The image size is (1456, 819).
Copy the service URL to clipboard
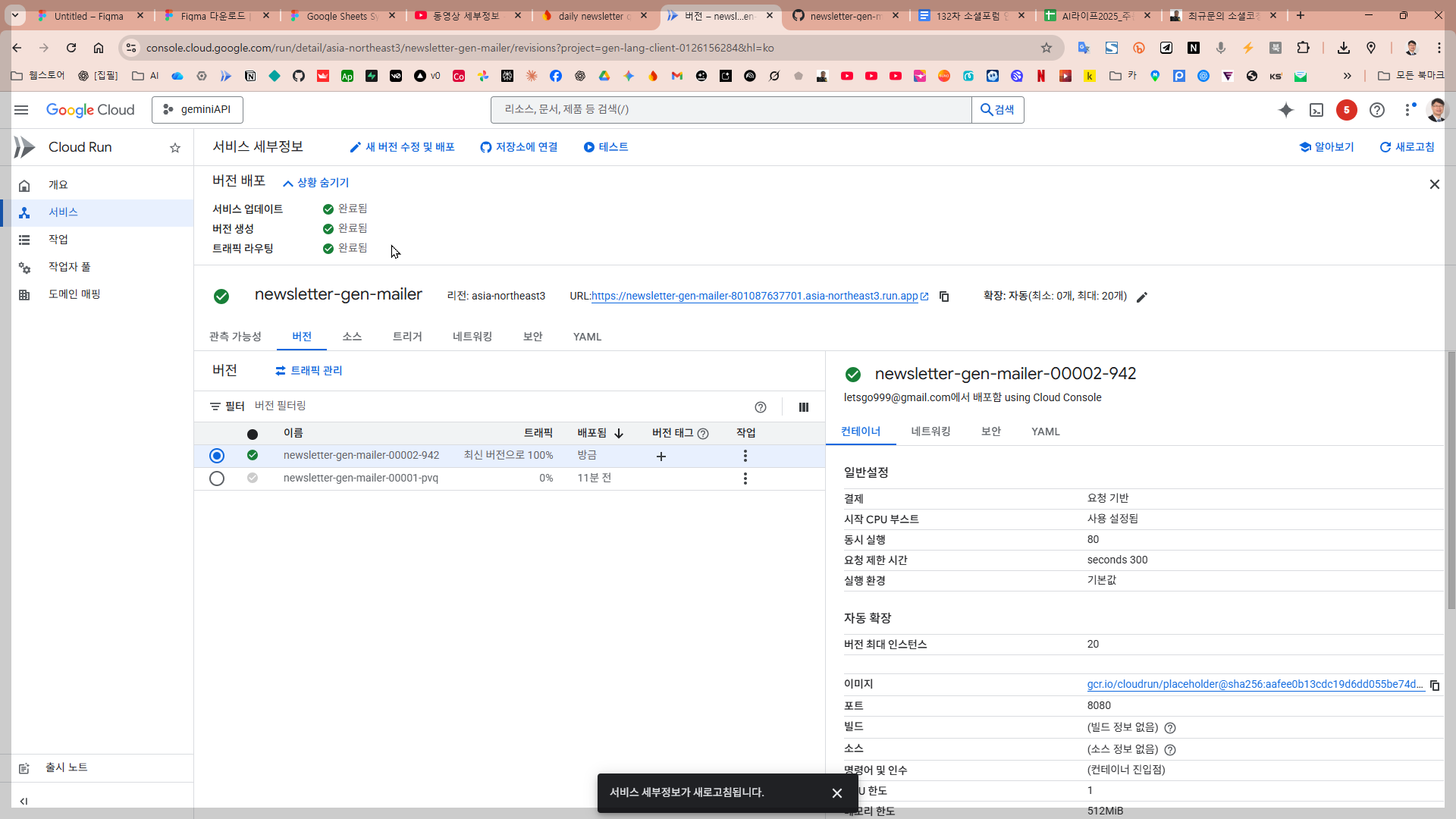pyautogui.click(x=944, y=297)
